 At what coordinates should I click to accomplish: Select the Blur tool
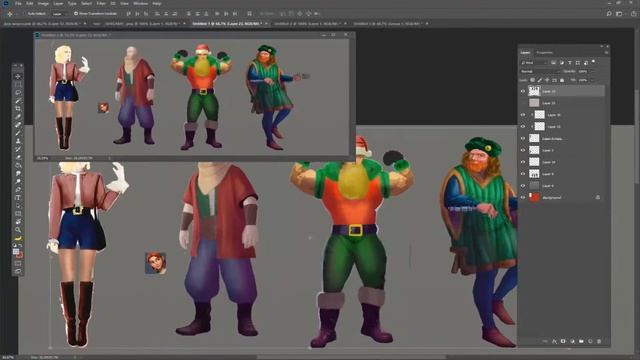[18, 173]
